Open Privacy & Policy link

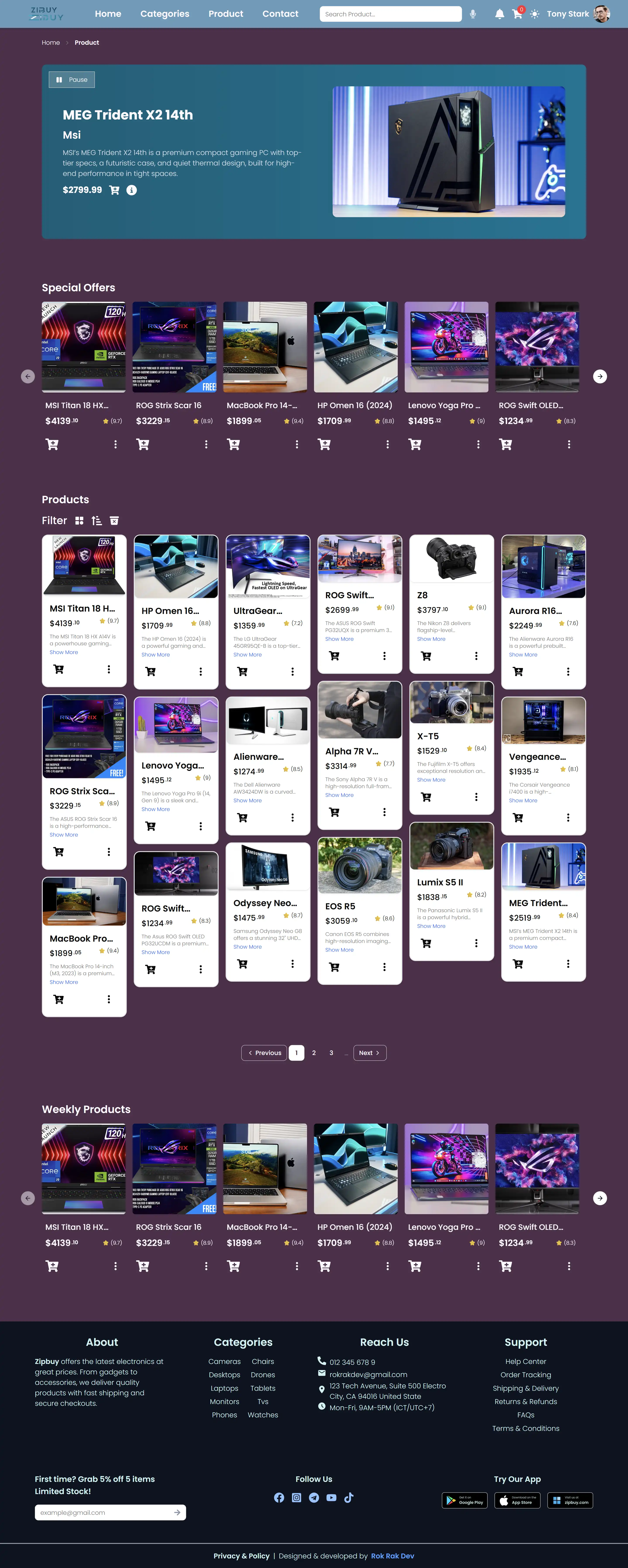(242, 1556)
